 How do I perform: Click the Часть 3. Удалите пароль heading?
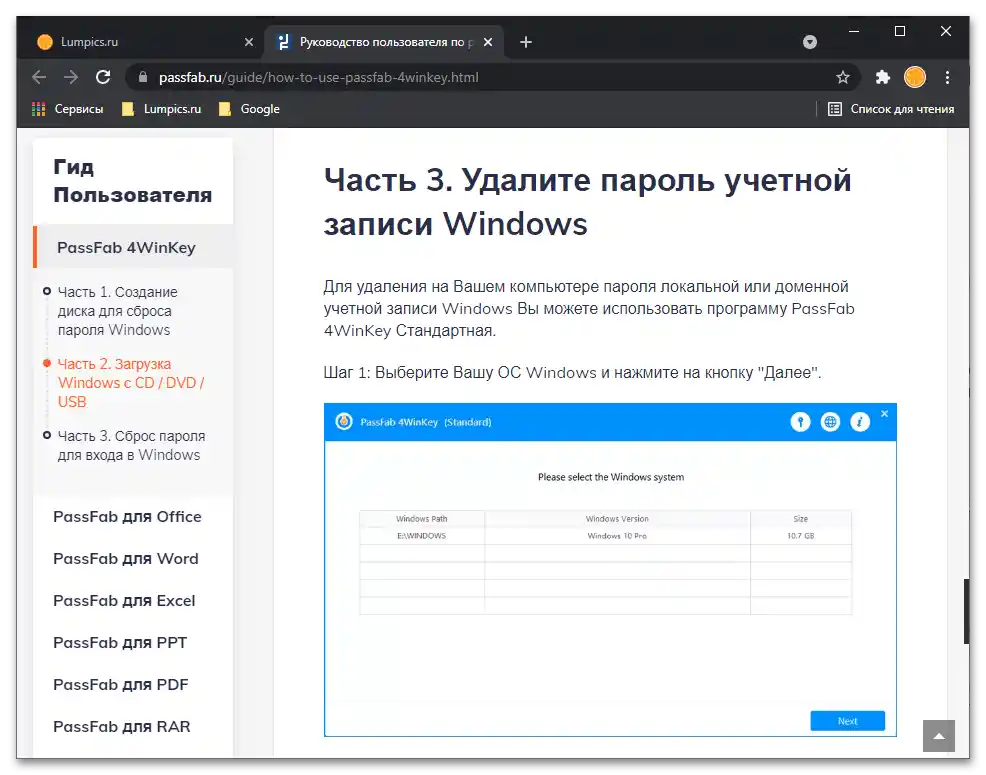(587, 201)
